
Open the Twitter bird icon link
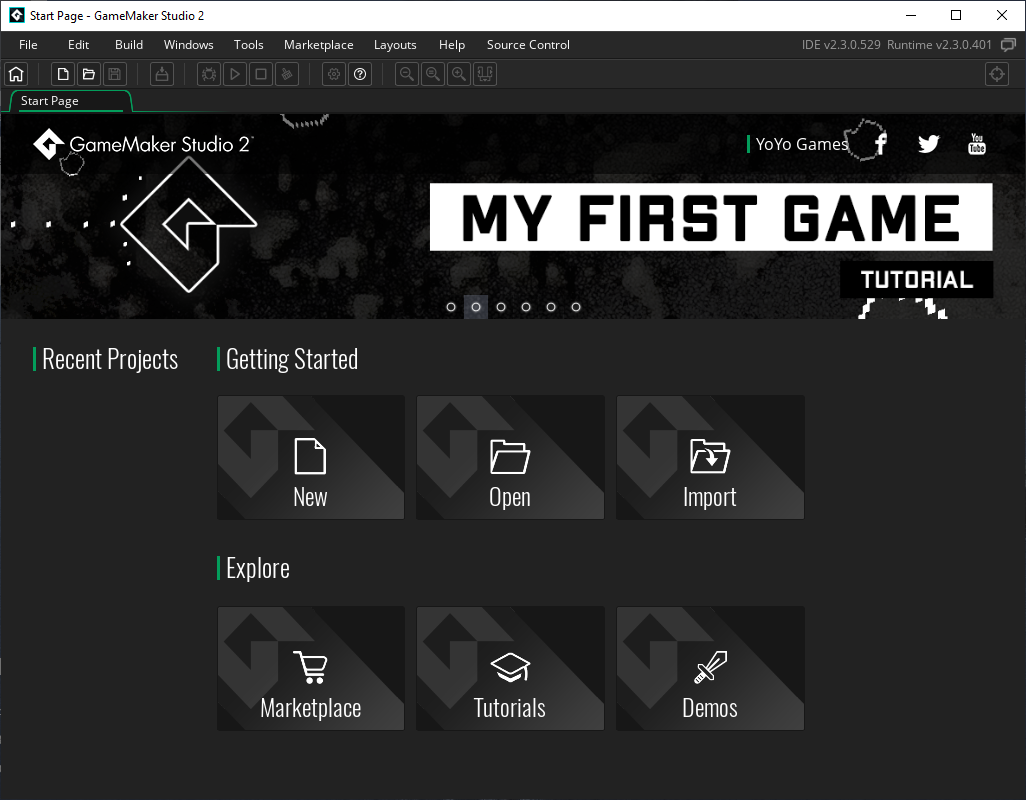[x=928, y=144]
